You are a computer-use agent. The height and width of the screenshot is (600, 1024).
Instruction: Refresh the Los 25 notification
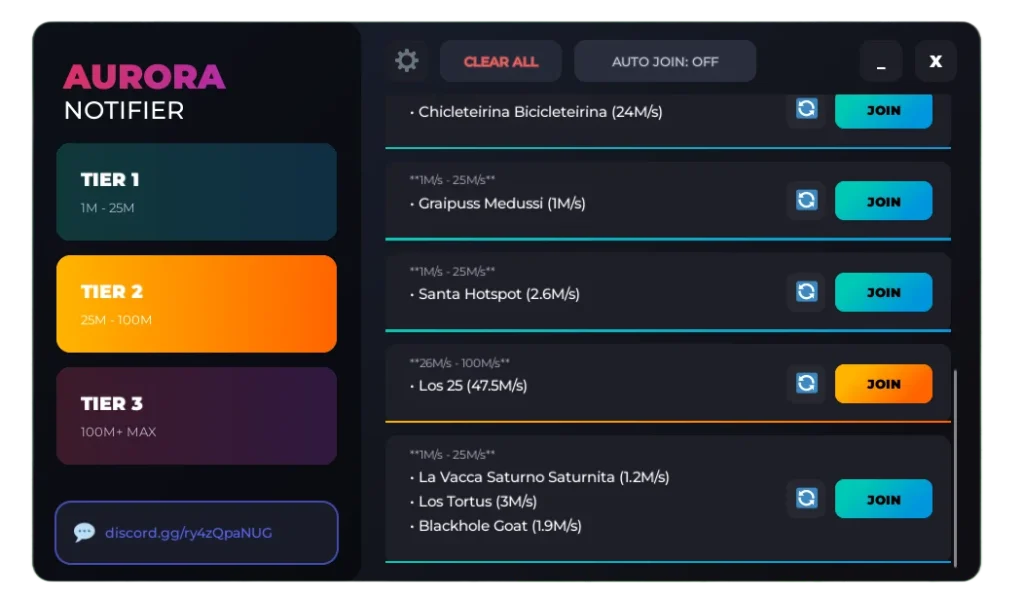pos(806,383)
